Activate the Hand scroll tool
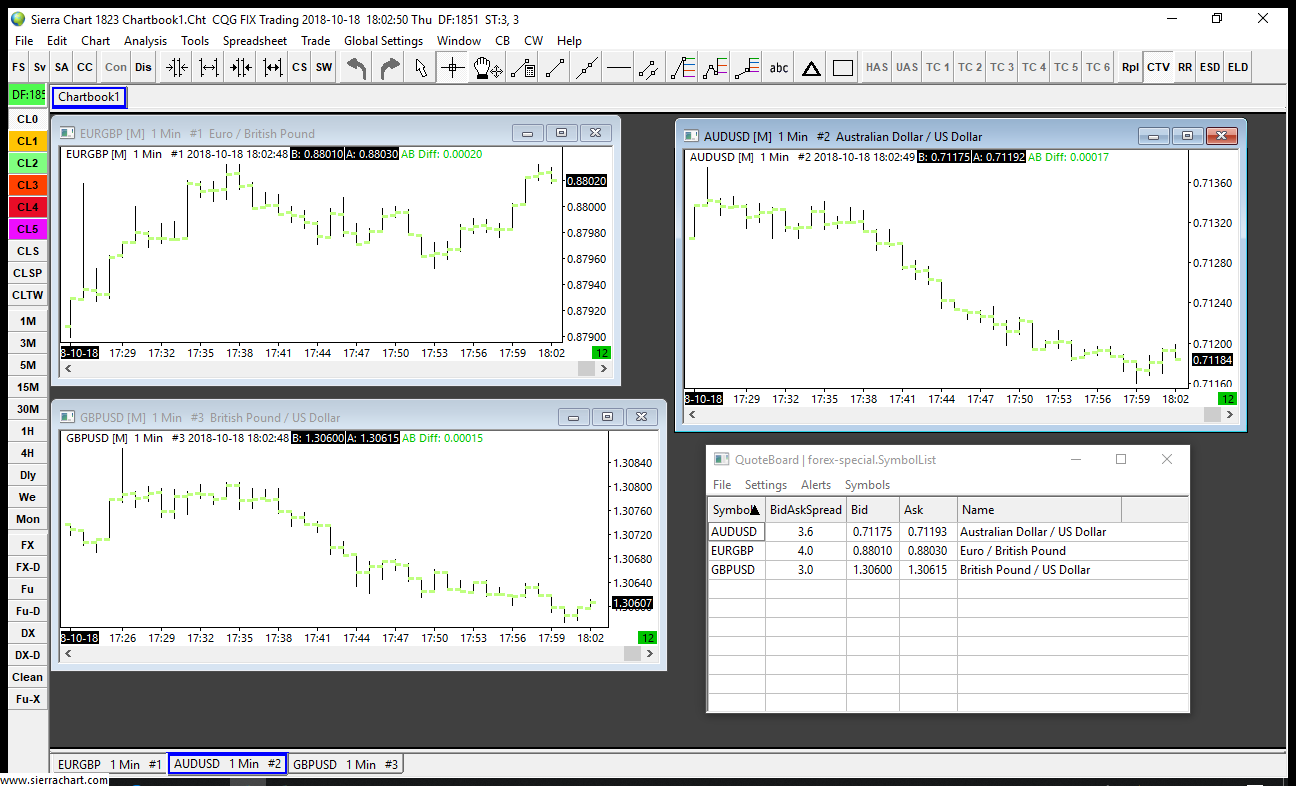Viewport: 1296px width, 786px height. click(x=487, y=68)
